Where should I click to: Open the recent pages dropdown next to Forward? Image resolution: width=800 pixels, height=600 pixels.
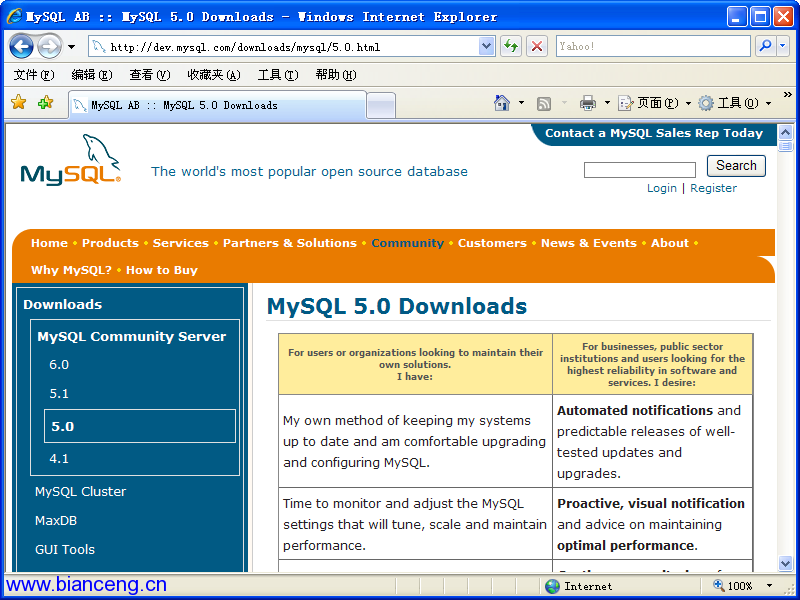tap(71, 47)
